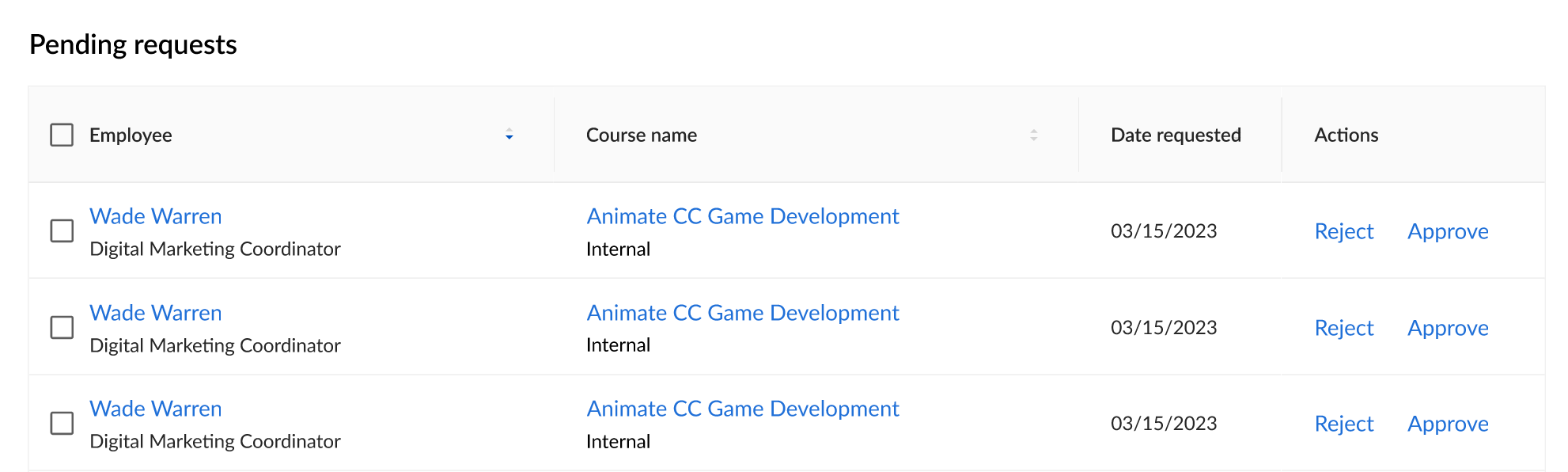Approve the second pending request
Screen dimensions: 1568x472
(x=1448, y=328)
